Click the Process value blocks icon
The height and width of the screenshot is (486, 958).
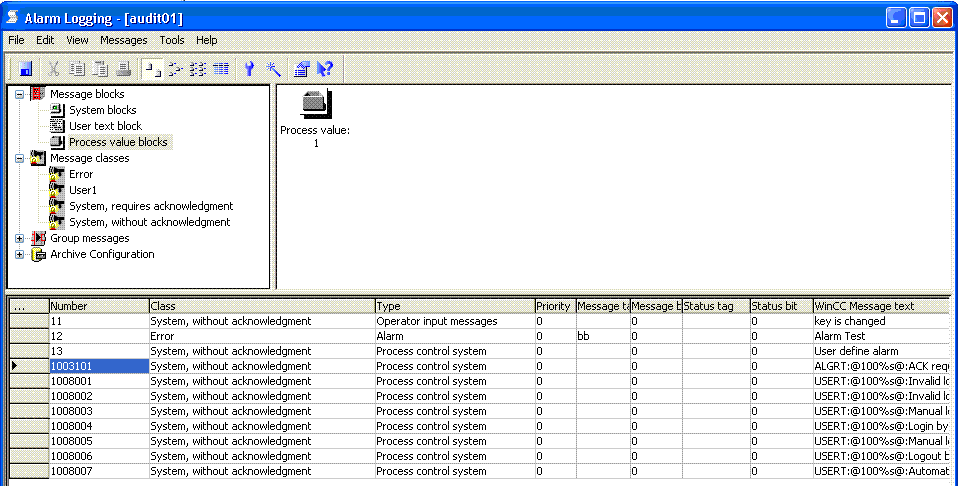57,142
